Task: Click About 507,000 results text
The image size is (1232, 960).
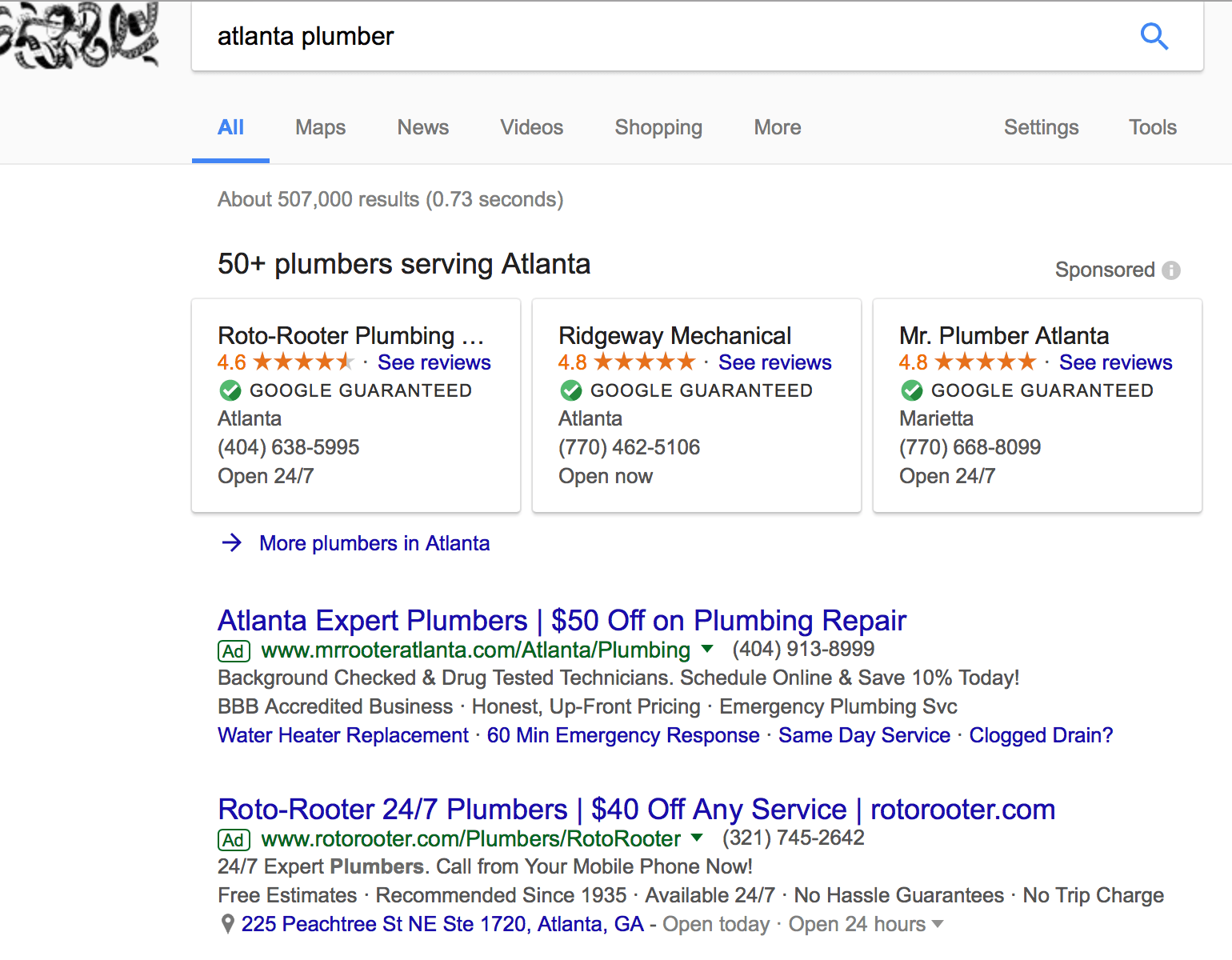Action: pos(390,199)
